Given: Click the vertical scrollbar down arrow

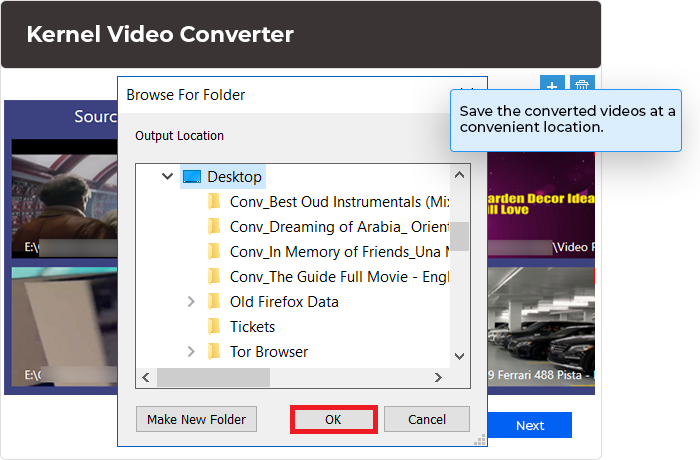Looking at the screenshot, I should click(x=459, y=356).
